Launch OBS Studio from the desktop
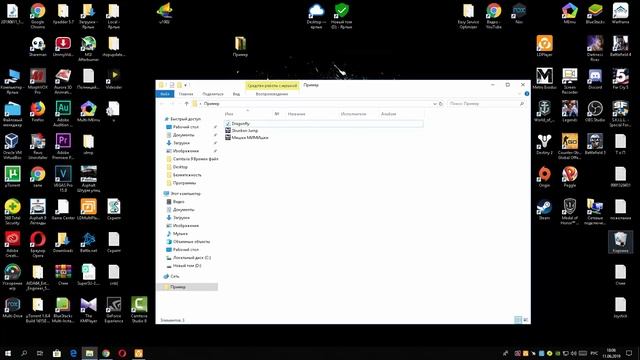640x360 pixels. click(x=595, y=111)
